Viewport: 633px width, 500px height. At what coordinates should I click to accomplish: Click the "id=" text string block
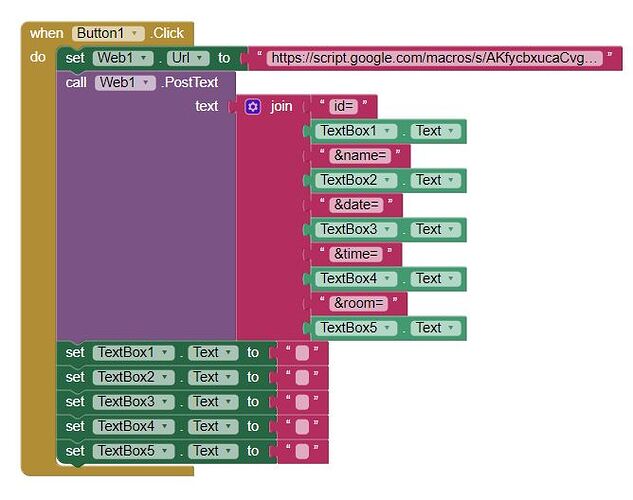click(343, 107)
